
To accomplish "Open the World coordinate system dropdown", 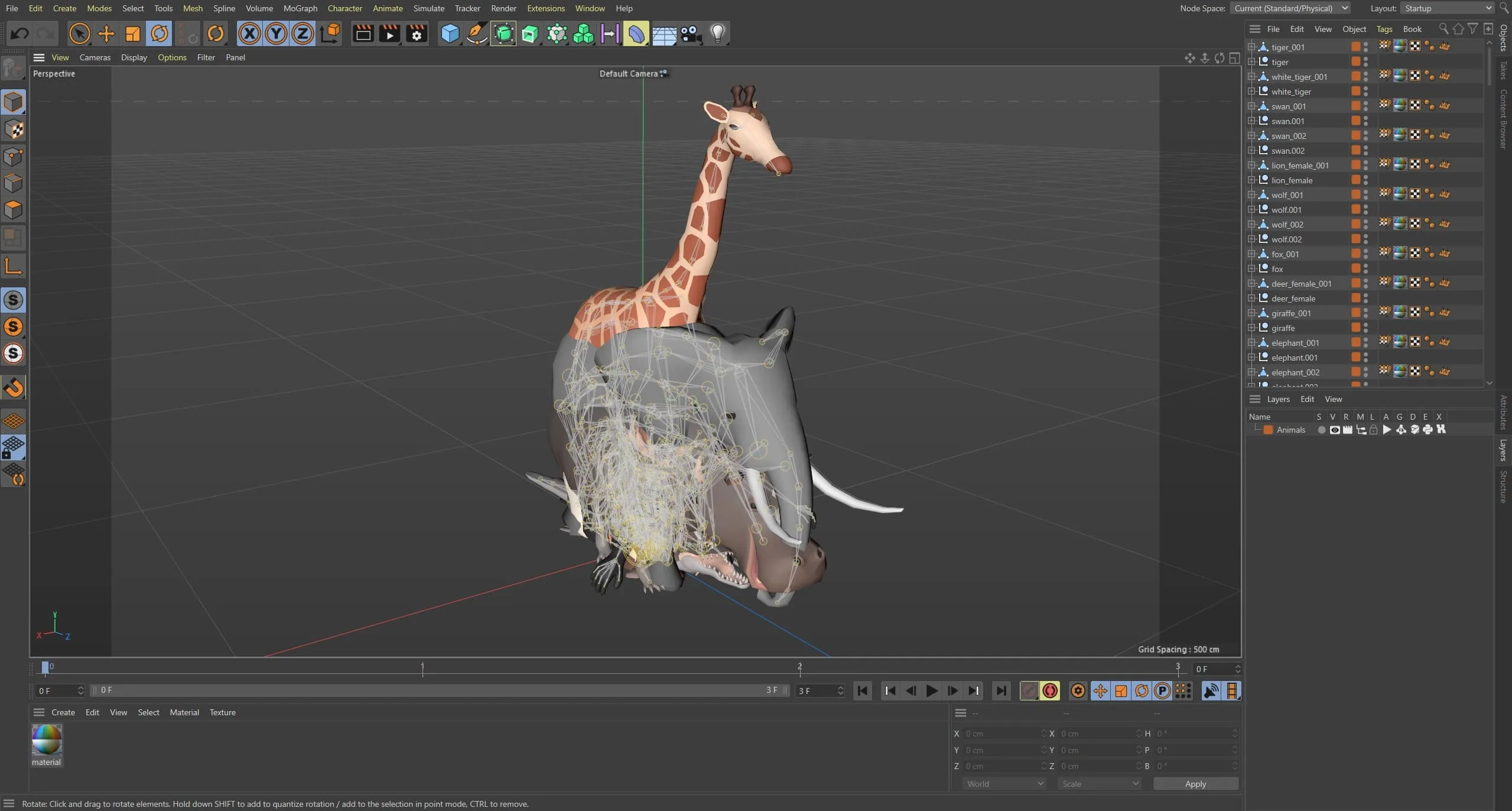I will [1004, 784].
